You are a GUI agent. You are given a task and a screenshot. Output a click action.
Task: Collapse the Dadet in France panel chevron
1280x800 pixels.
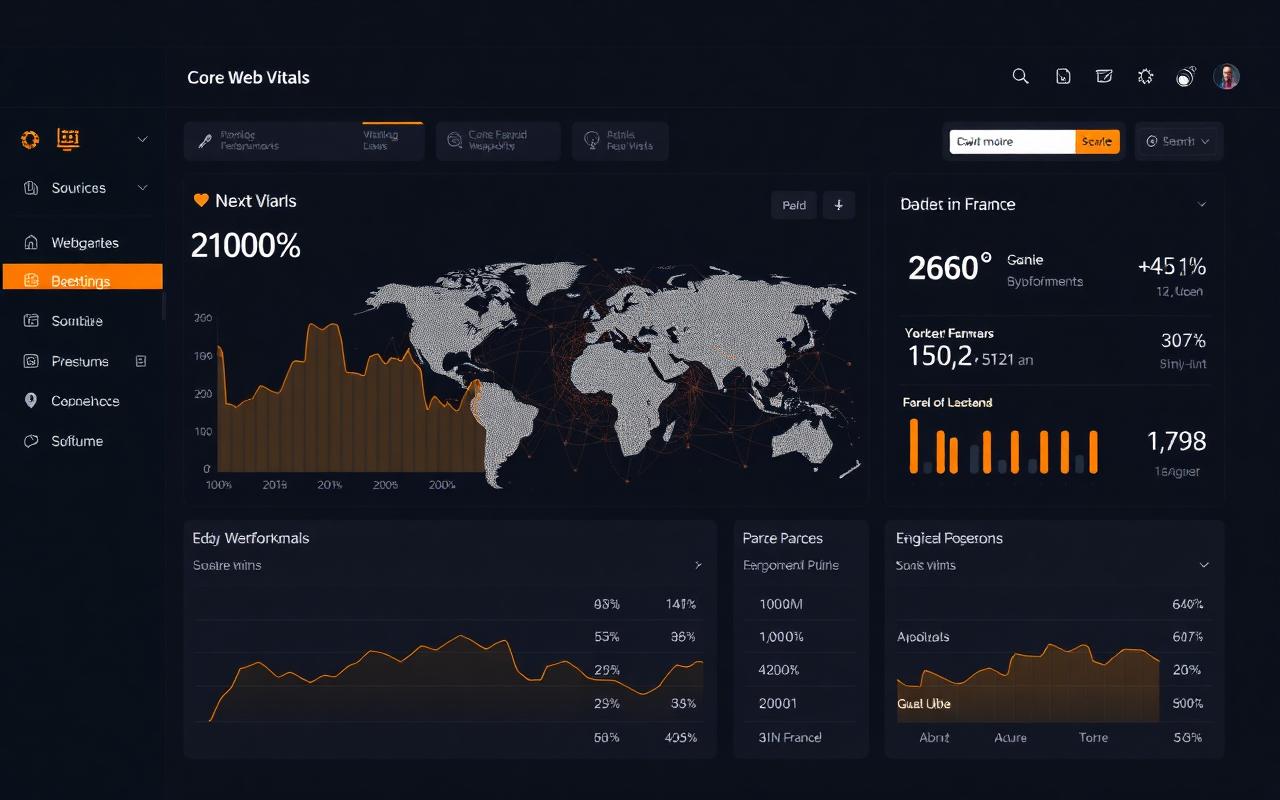coord(1202,204)
